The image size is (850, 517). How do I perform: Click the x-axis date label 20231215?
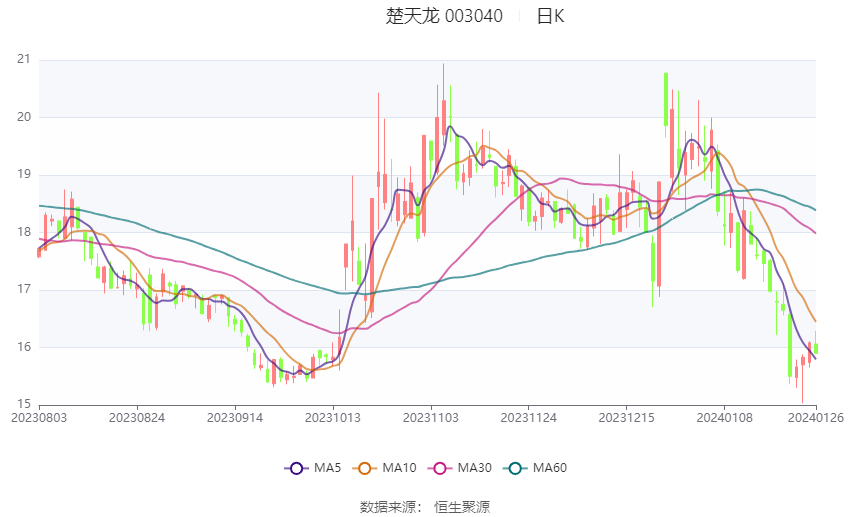[627, 418]
